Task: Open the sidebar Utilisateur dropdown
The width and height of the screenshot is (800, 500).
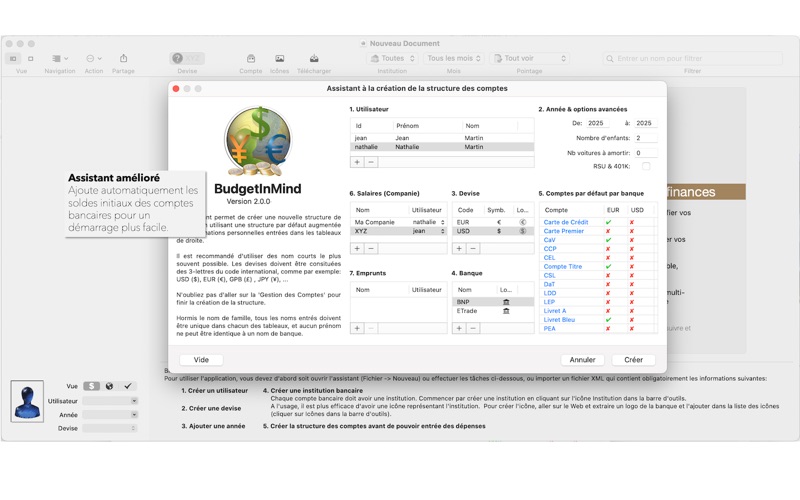Action: coord(110,401)
